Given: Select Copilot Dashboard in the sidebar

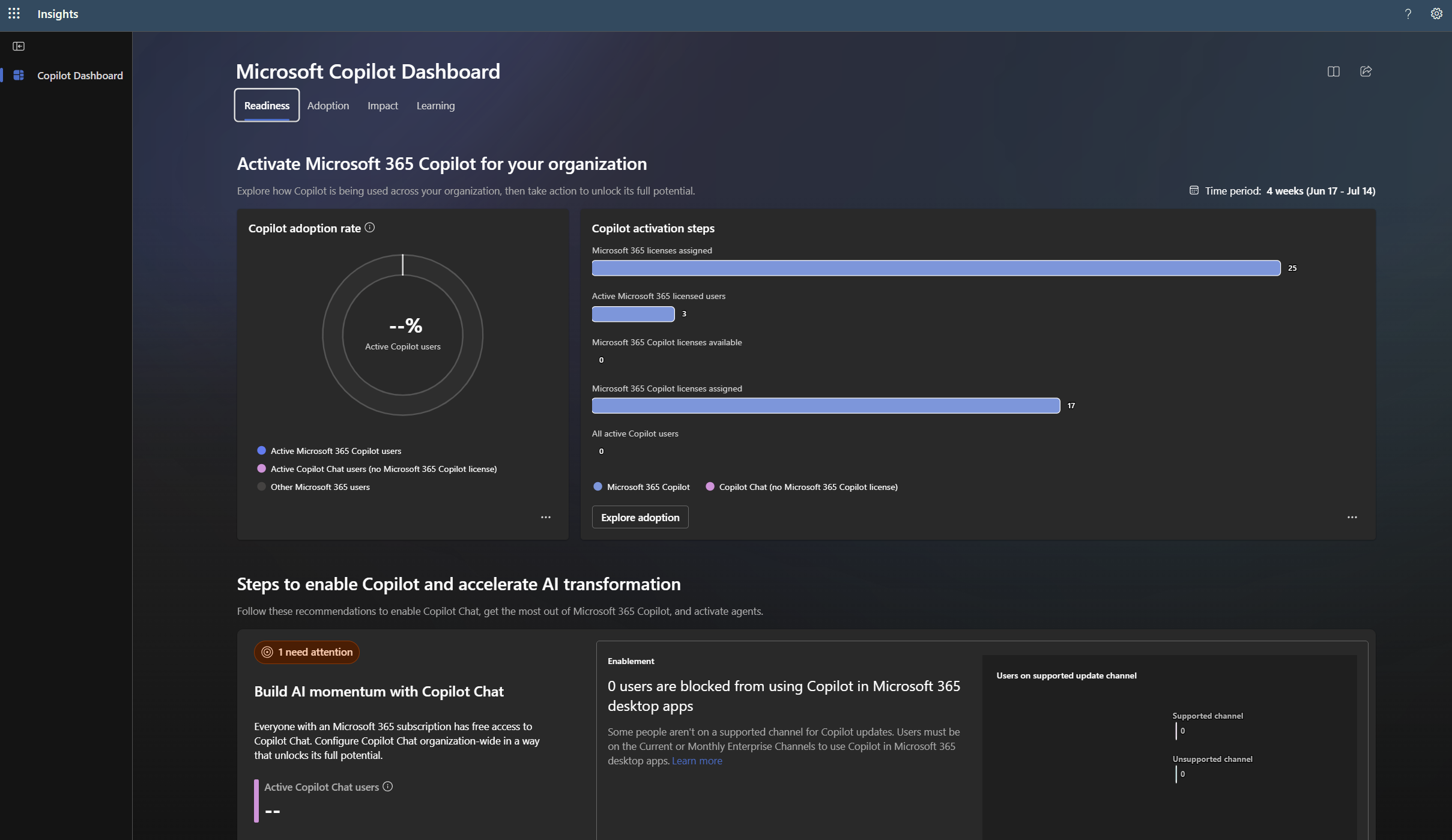Looking at the screenshot, I should point(66,75).
